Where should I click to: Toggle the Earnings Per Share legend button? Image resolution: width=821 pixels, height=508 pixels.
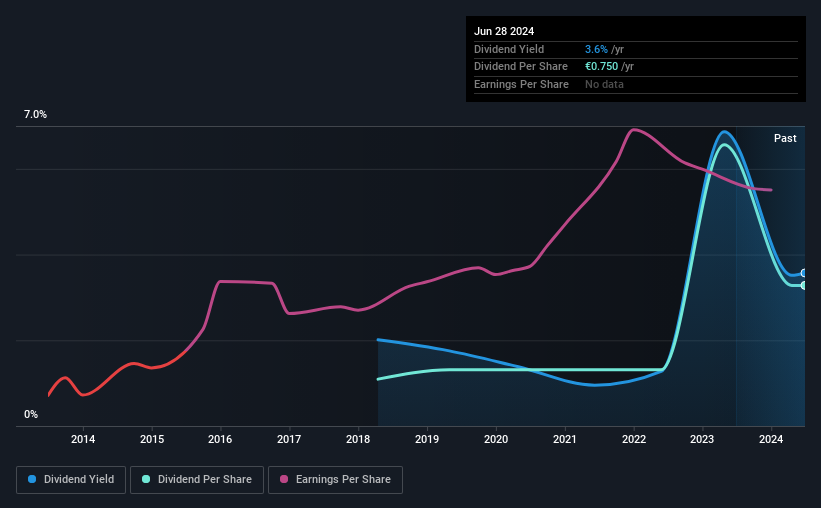[x=335, y=480]
